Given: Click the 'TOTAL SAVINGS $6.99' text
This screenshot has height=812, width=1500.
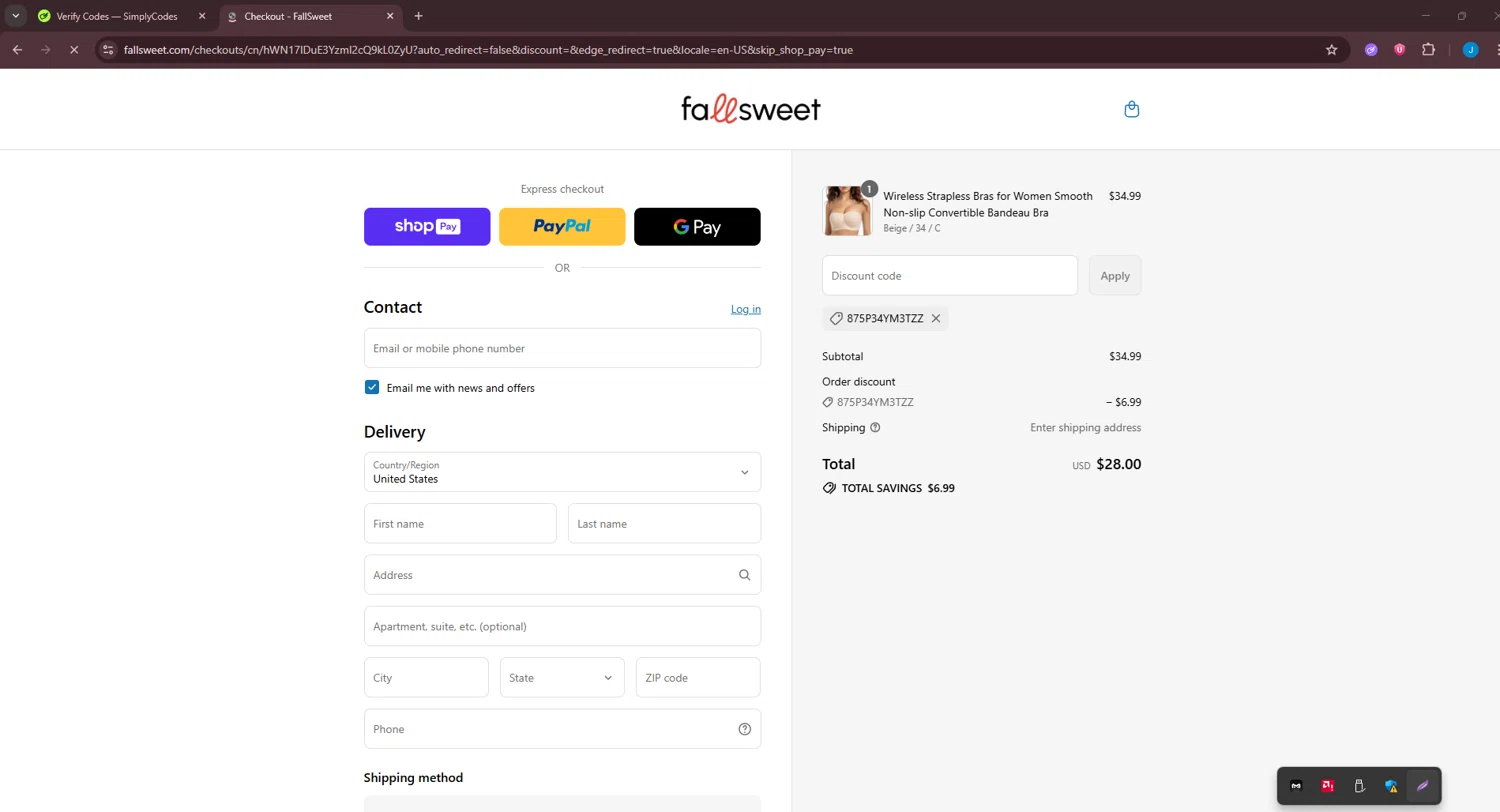Looking at the screenshot, I should click(898, 489).
